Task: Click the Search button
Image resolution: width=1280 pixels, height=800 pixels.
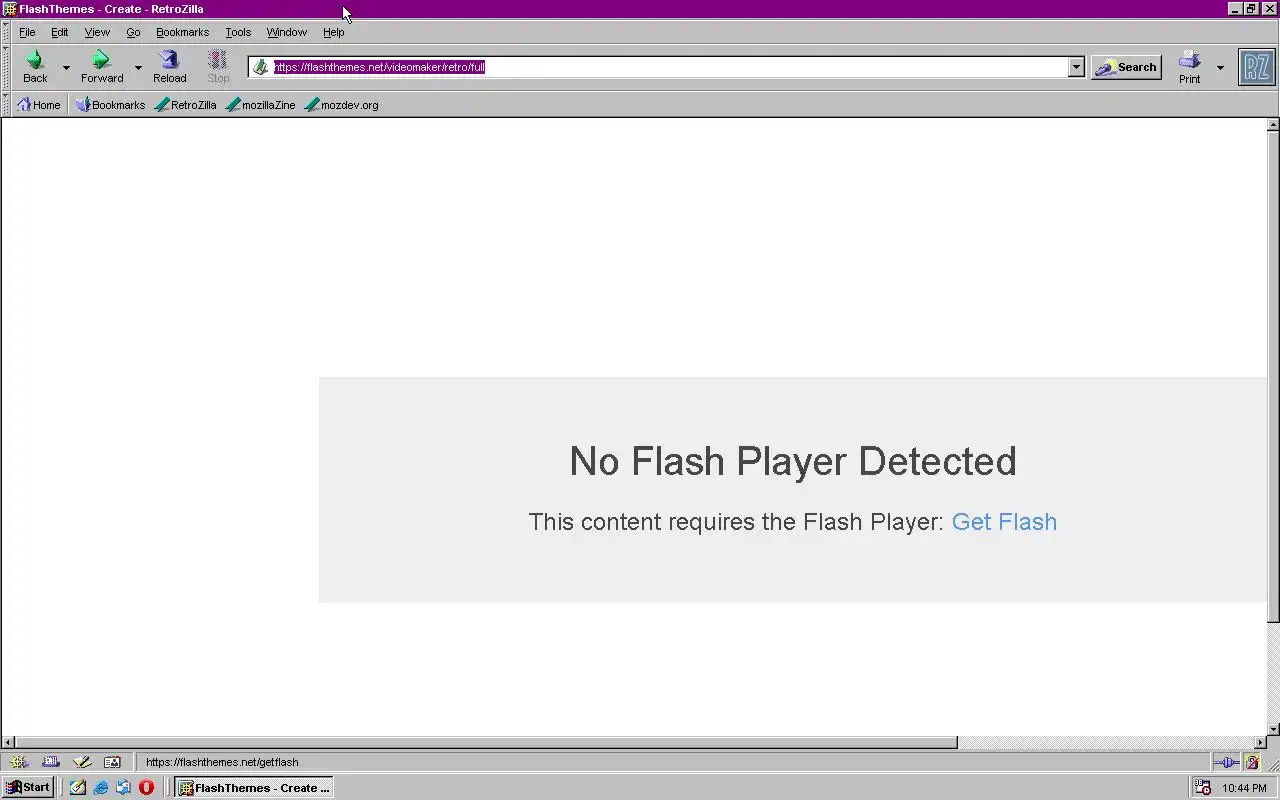Action: [1126, 67]
